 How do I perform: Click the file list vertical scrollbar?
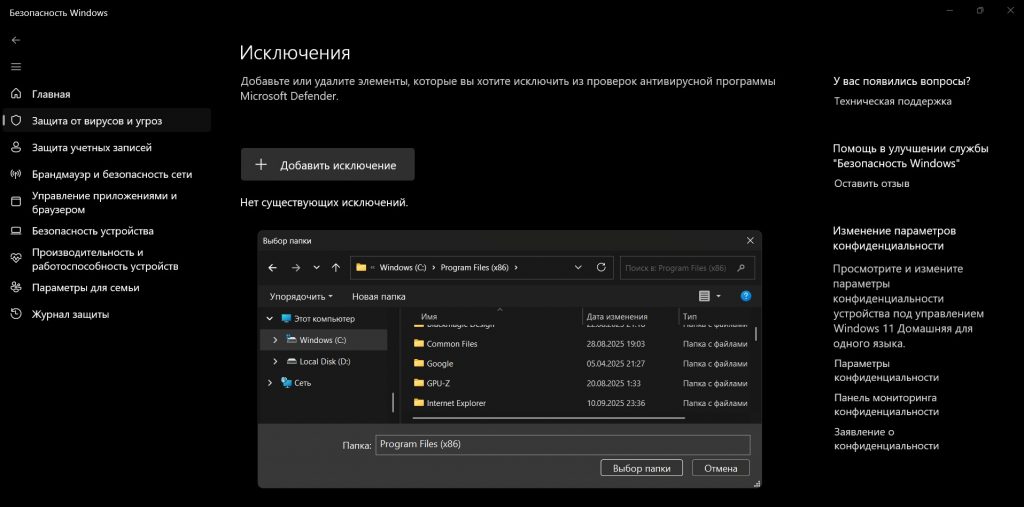755,334
